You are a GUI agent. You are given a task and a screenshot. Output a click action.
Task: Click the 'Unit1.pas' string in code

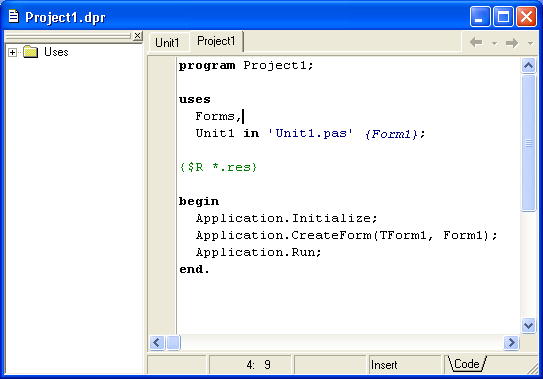coord(311,133)
